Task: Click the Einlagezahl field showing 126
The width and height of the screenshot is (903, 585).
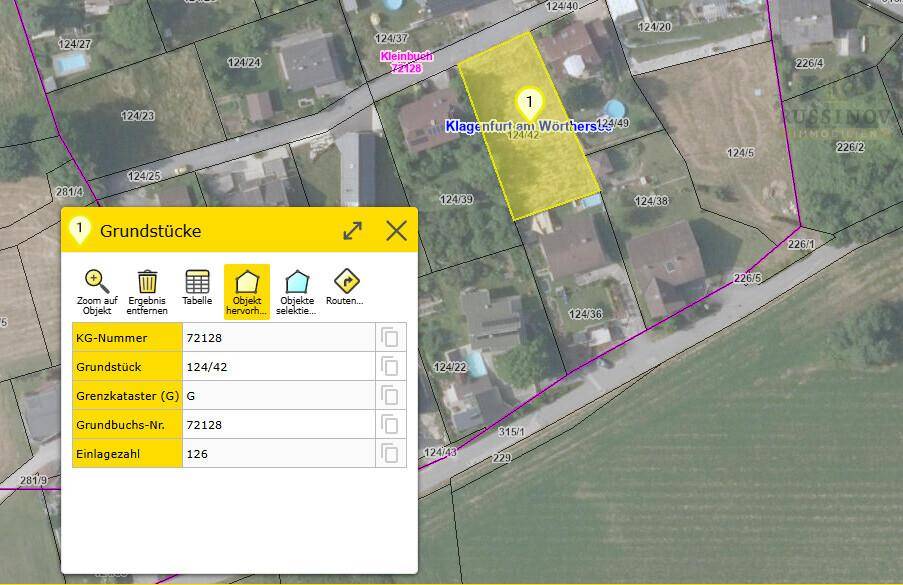Action: point(279,454)
